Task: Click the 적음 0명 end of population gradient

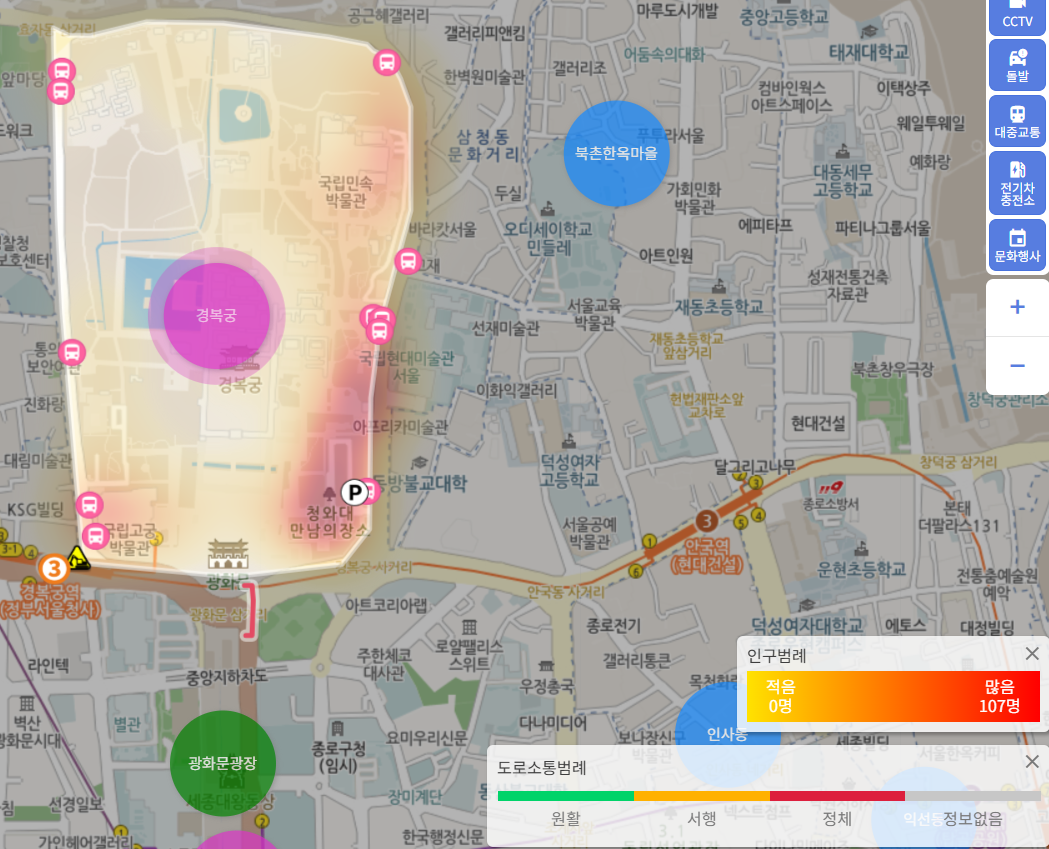Action: [781, 696]
